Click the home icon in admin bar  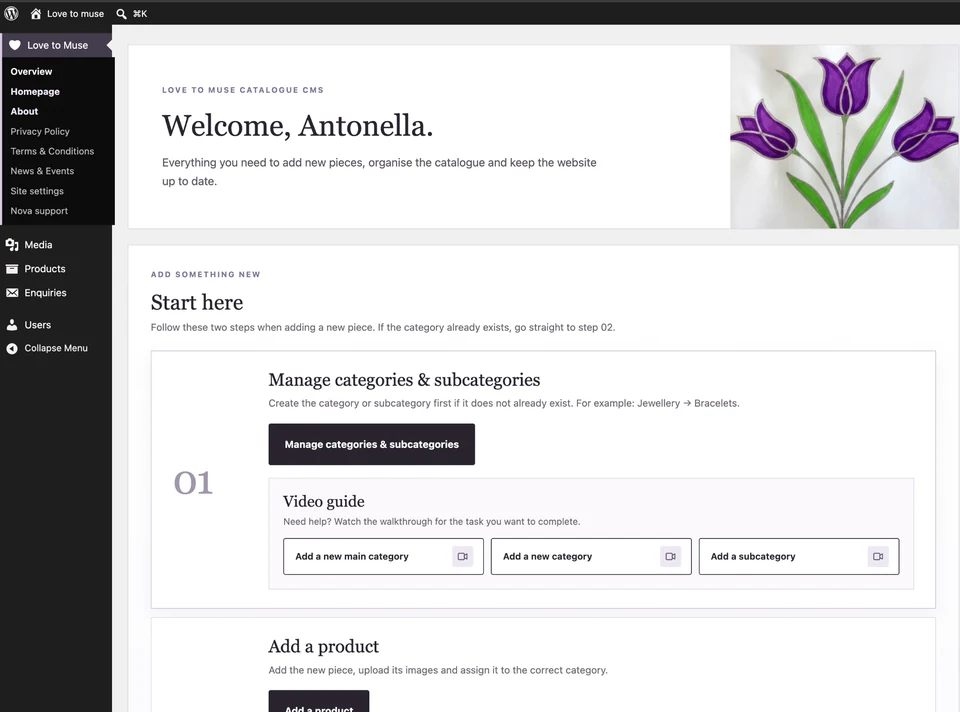[36, 13]
